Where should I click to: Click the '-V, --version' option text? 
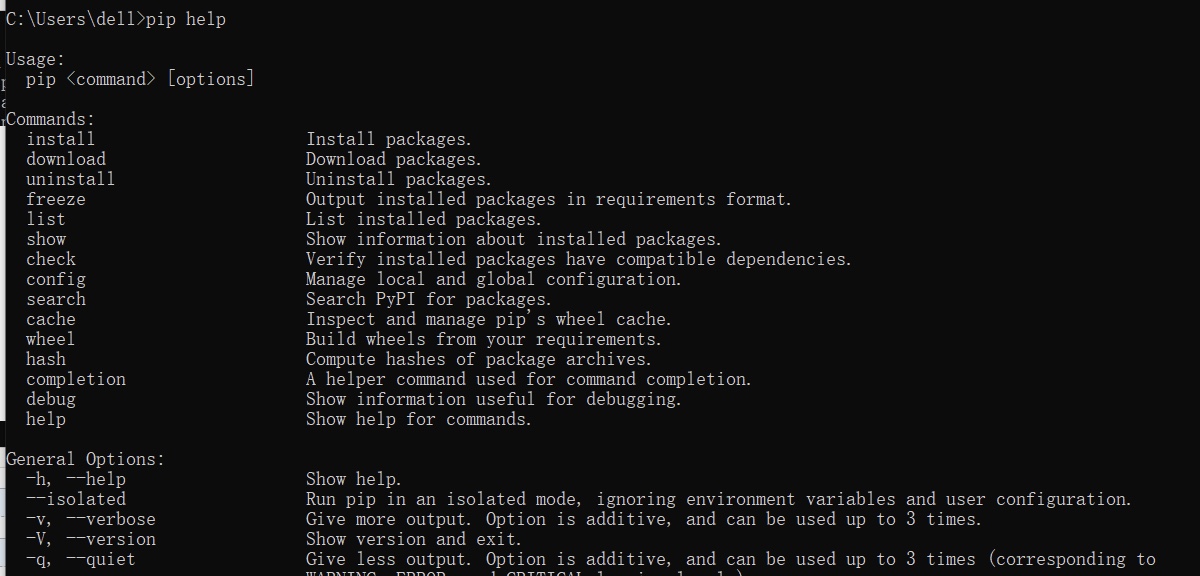point(91,539)
